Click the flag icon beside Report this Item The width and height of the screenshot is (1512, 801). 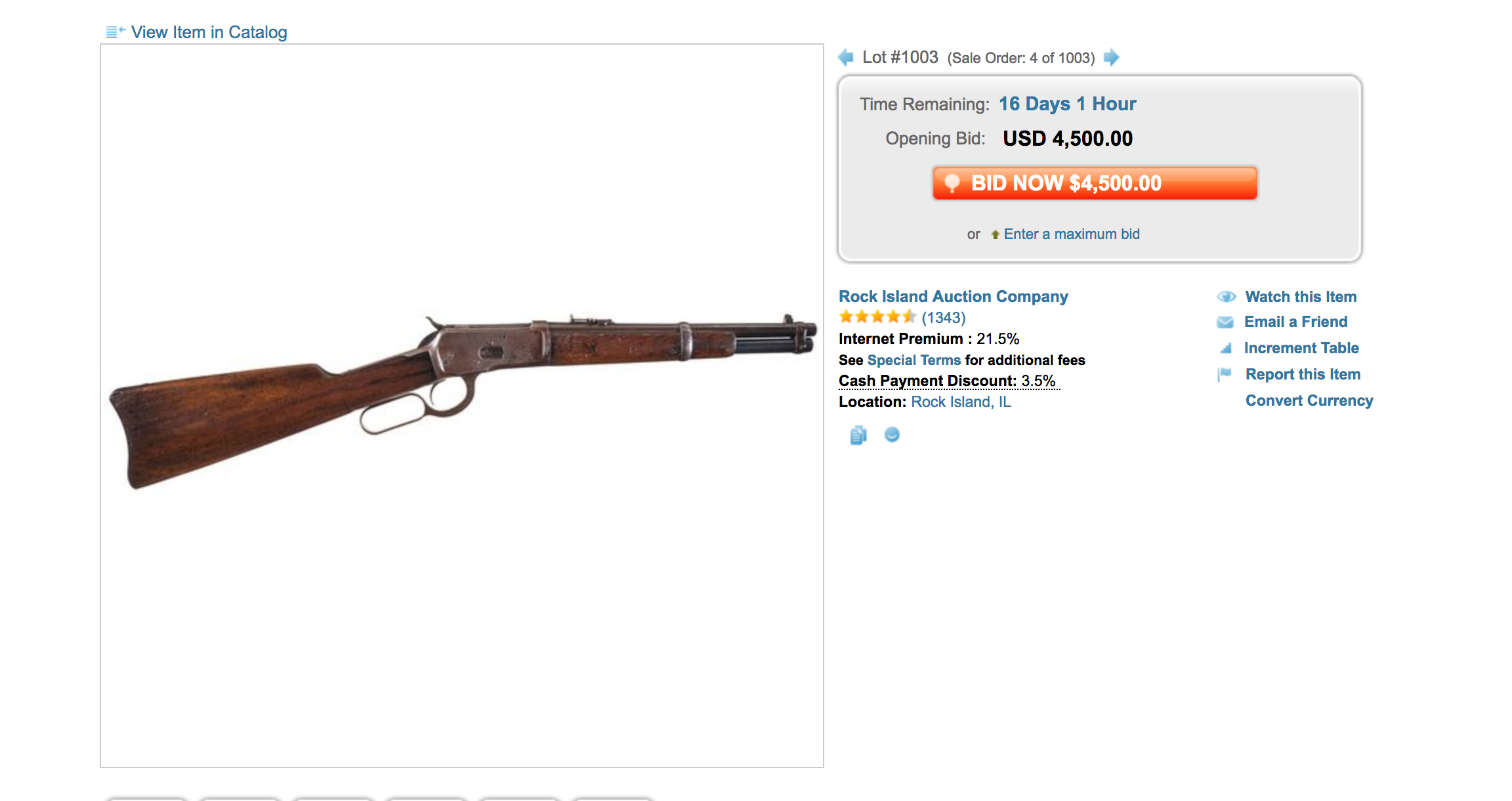tap(1225, 374)
